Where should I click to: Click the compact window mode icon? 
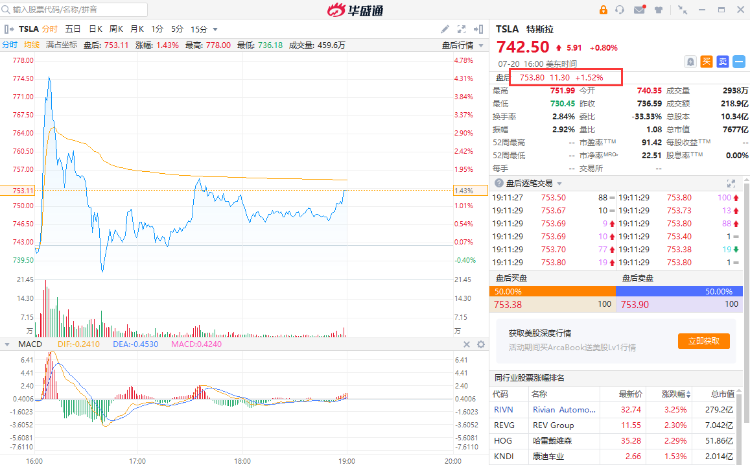click(683, 10)
